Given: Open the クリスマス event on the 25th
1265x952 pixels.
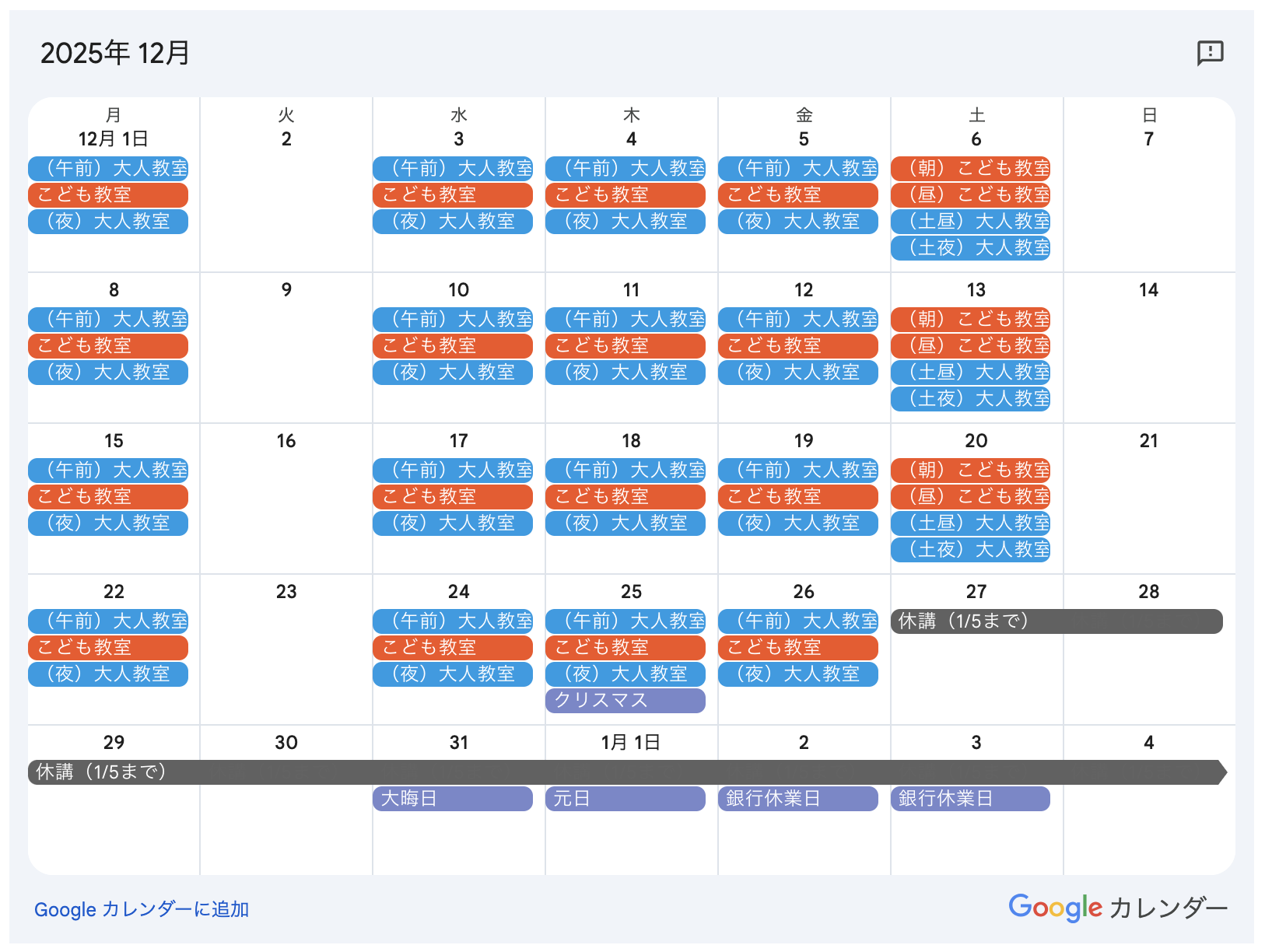Looking at the screenshot, I should (625, 700).
